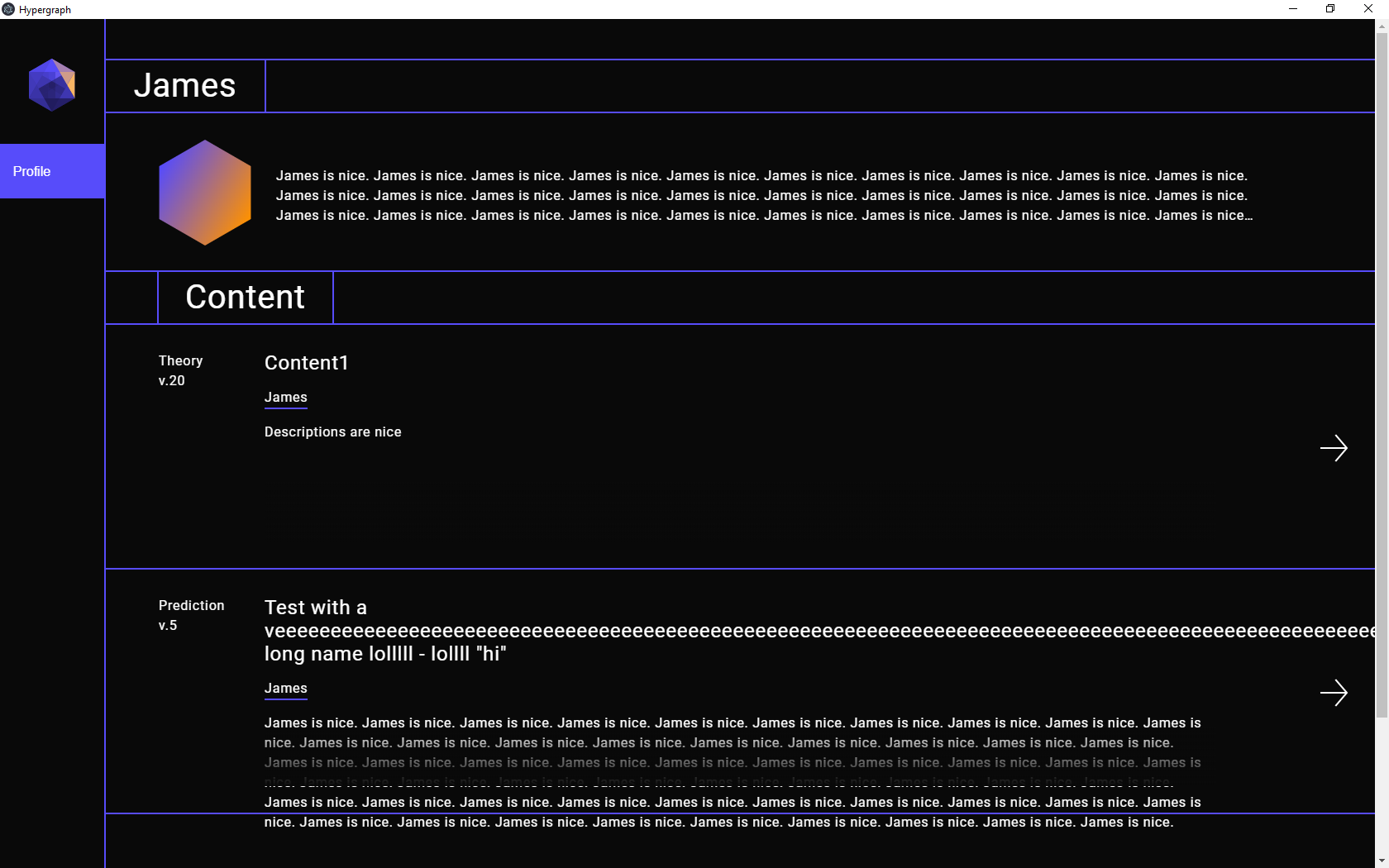Open the Prediction item with its arrow
The height and width of the screenshot is (868, 1389).
click(1334, 693)
